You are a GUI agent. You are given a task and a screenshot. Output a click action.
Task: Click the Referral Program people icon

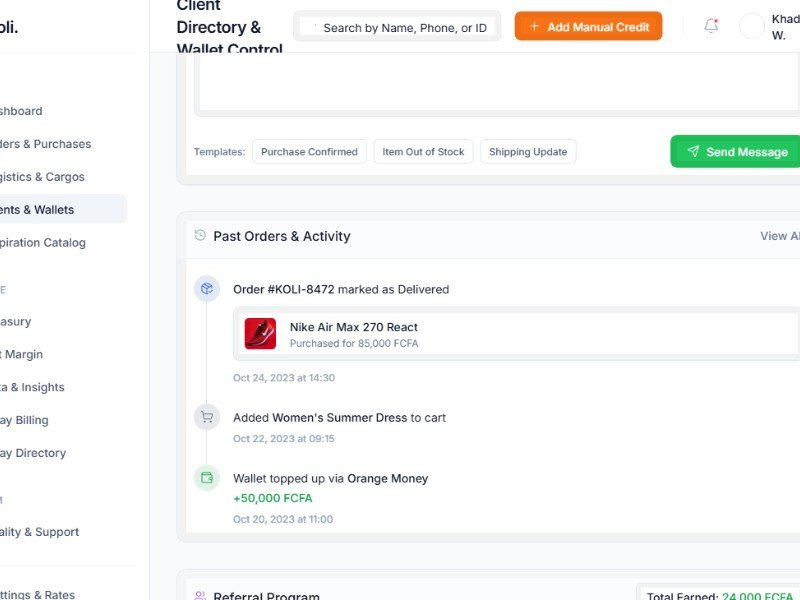click(x=200, y=595)
